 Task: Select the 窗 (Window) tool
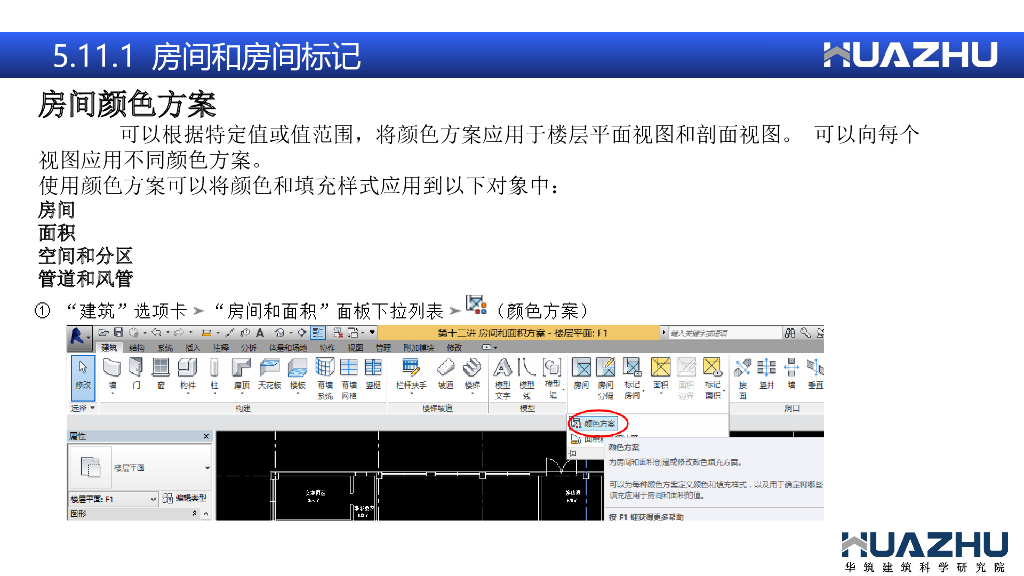(x=161, y=375)
